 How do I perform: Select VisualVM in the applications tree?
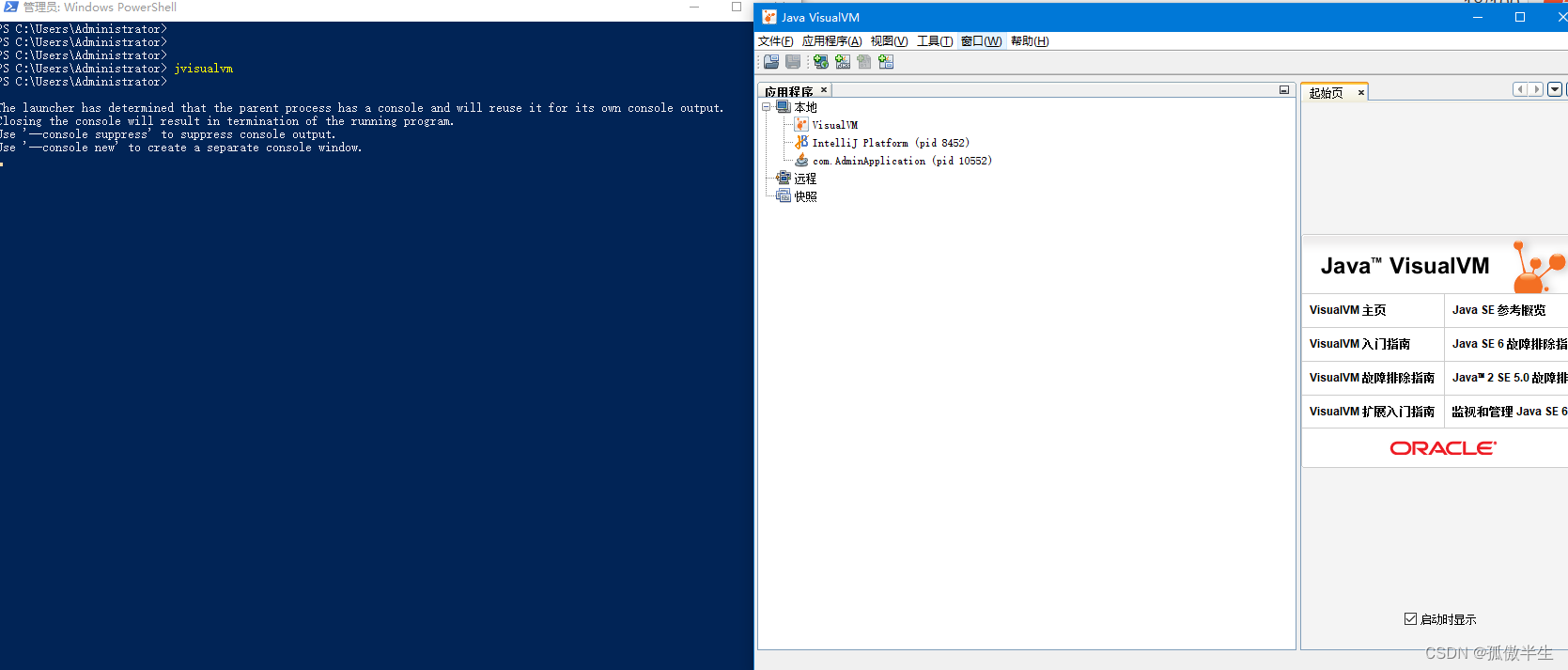point(834,125)
